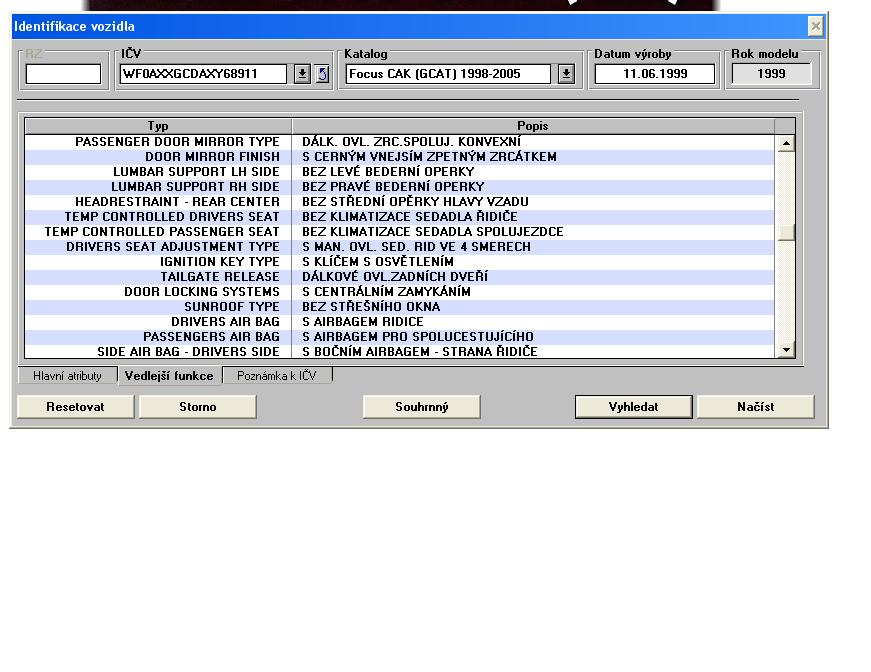Viewport: 871px width, 672px height.
Task: Expand the Katalog dropdown
Action: tap(566, 74)
